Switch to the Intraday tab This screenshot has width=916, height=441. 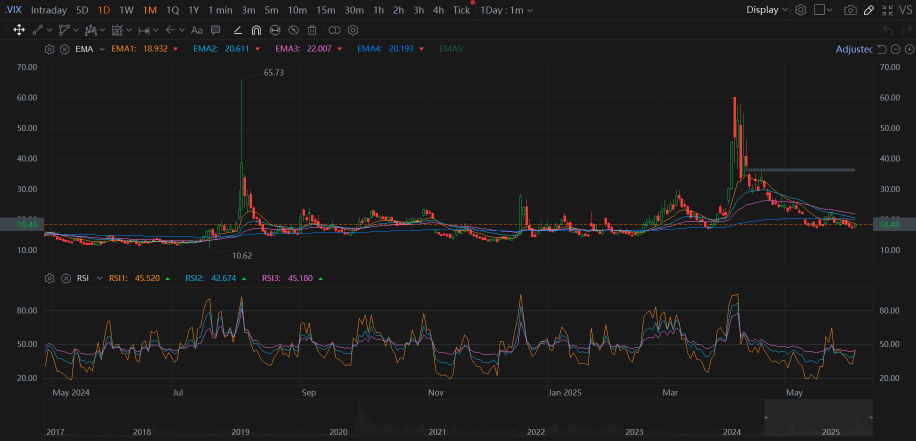(49, 10)
